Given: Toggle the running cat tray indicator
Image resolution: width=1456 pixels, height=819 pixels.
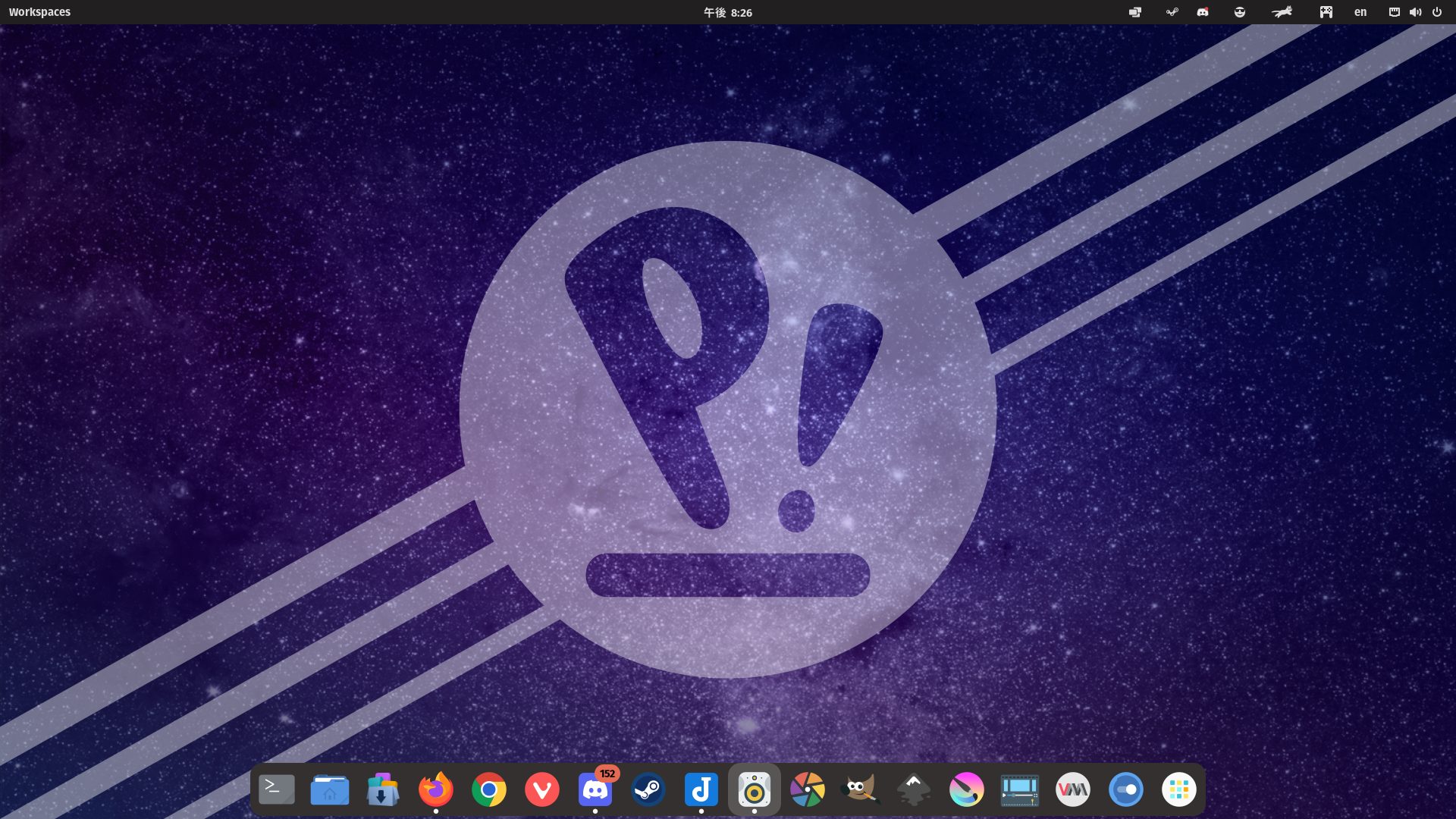Looking at the screenshot, I should coord(1282,12).
